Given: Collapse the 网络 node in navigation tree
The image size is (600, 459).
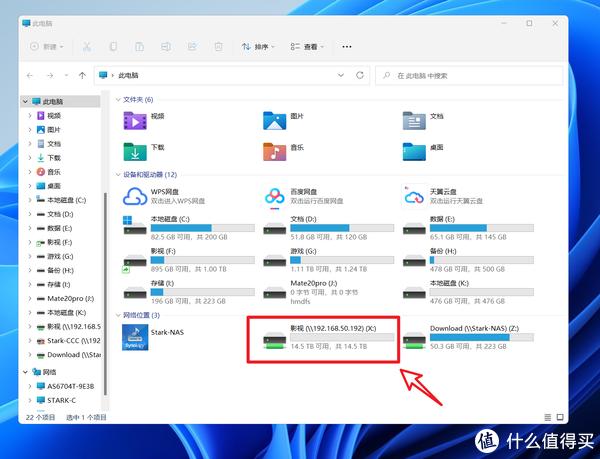Looking at the screenshot, I should click(25, 372).
